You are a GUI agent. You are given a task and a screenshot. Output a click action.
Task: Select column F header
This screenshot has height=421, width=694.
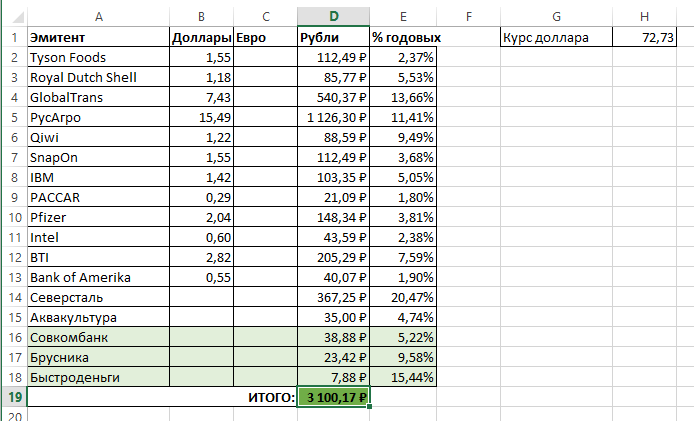(x=469, y=17)
